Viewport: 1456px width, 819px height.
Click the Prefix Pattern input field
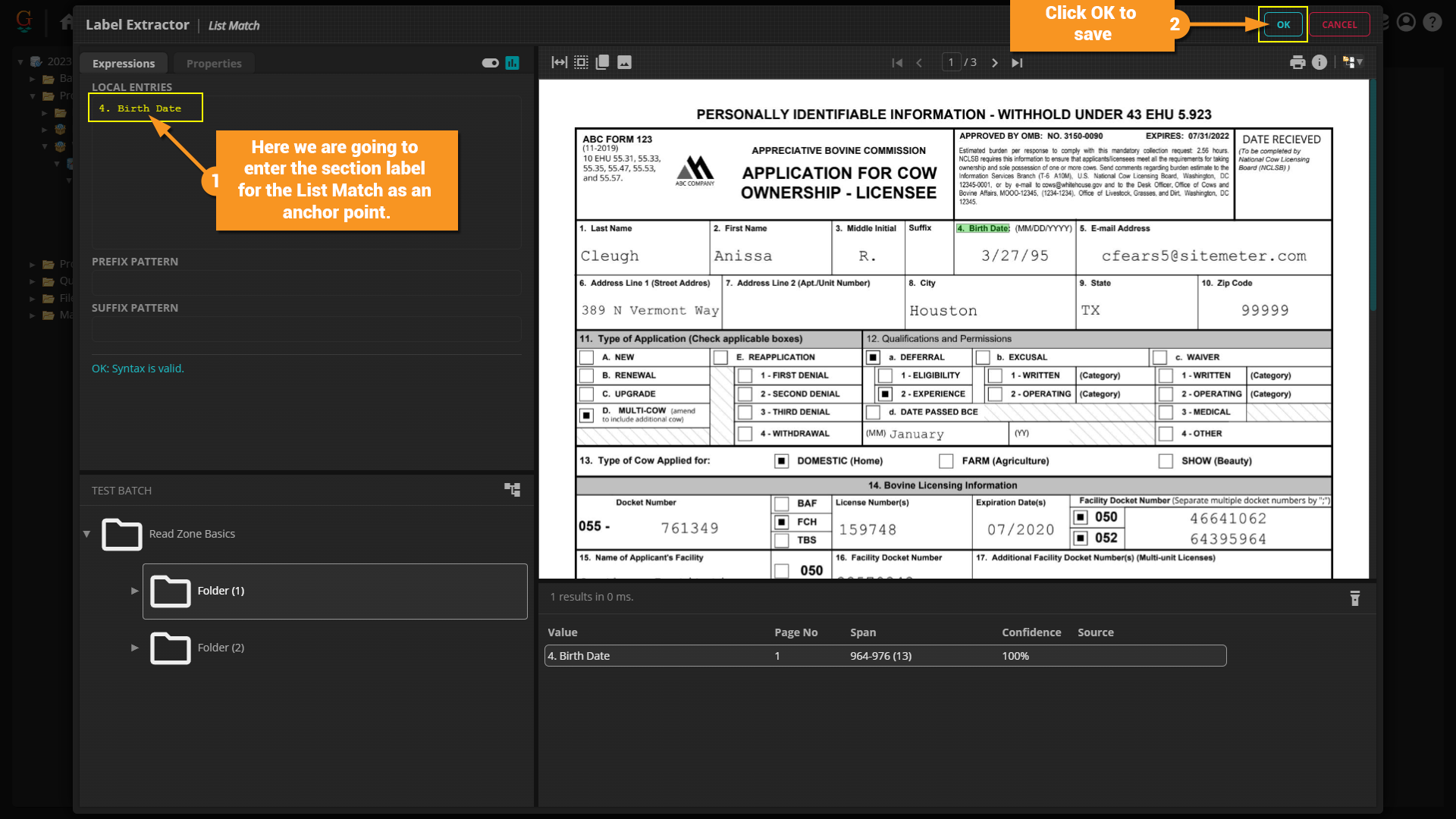306,284
